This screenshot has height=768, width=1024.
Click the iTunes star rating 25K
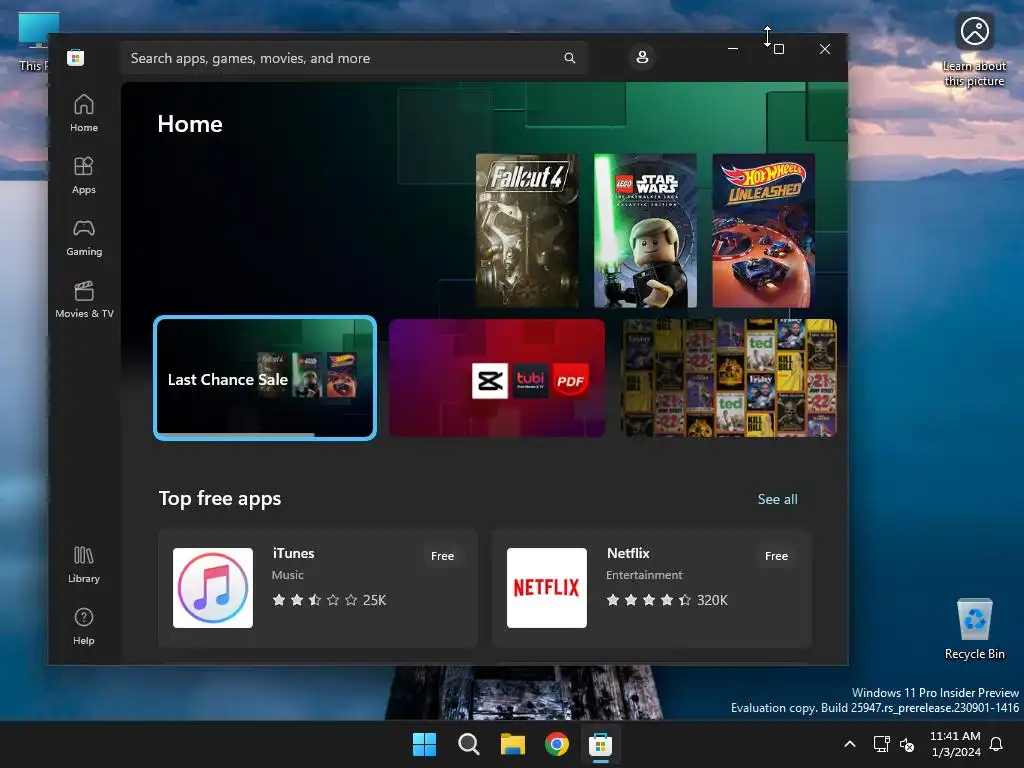[329, 600]
